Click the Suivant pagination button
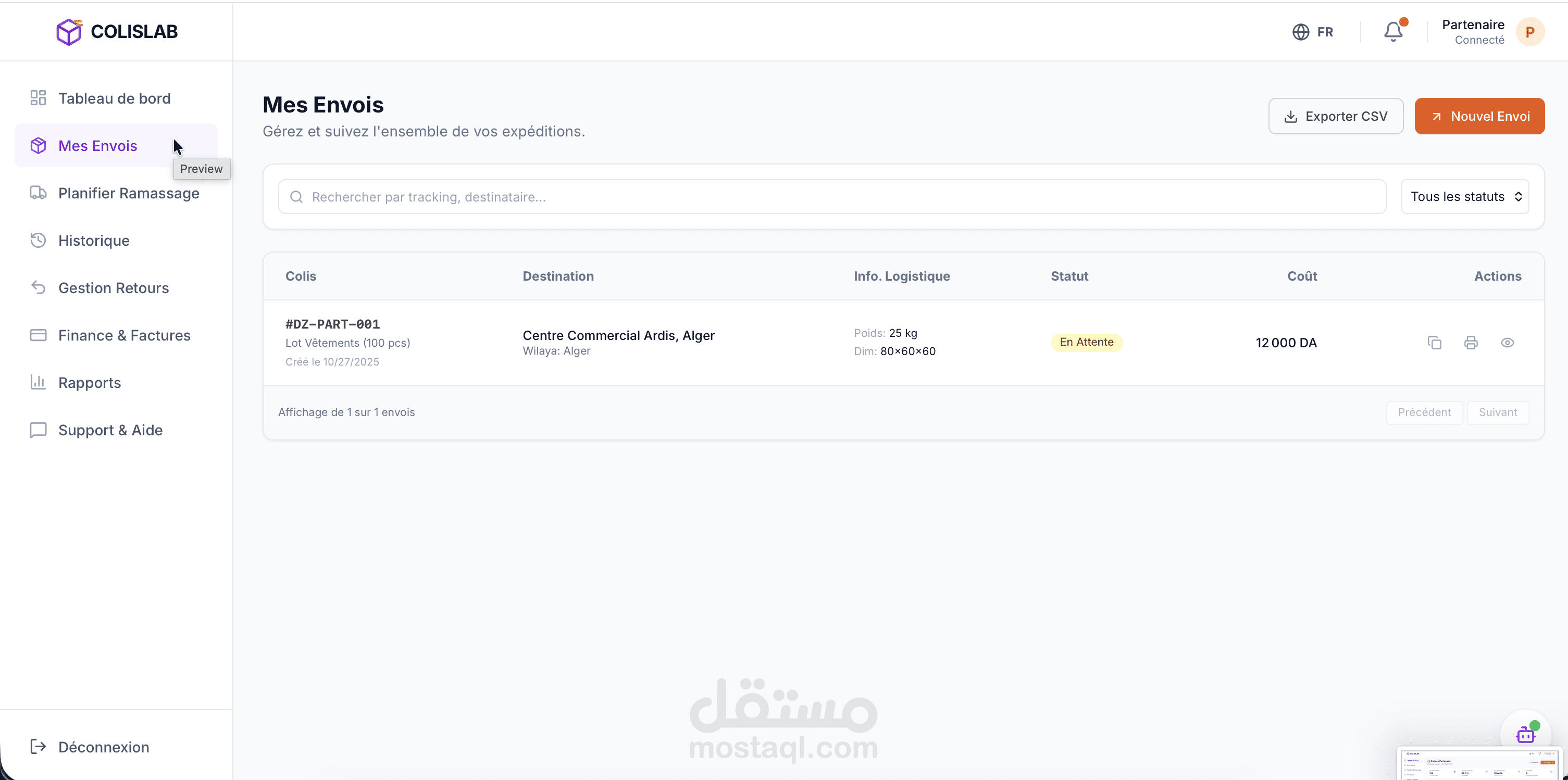This screenshot has width=1568, height=780. pos(1497,412)
